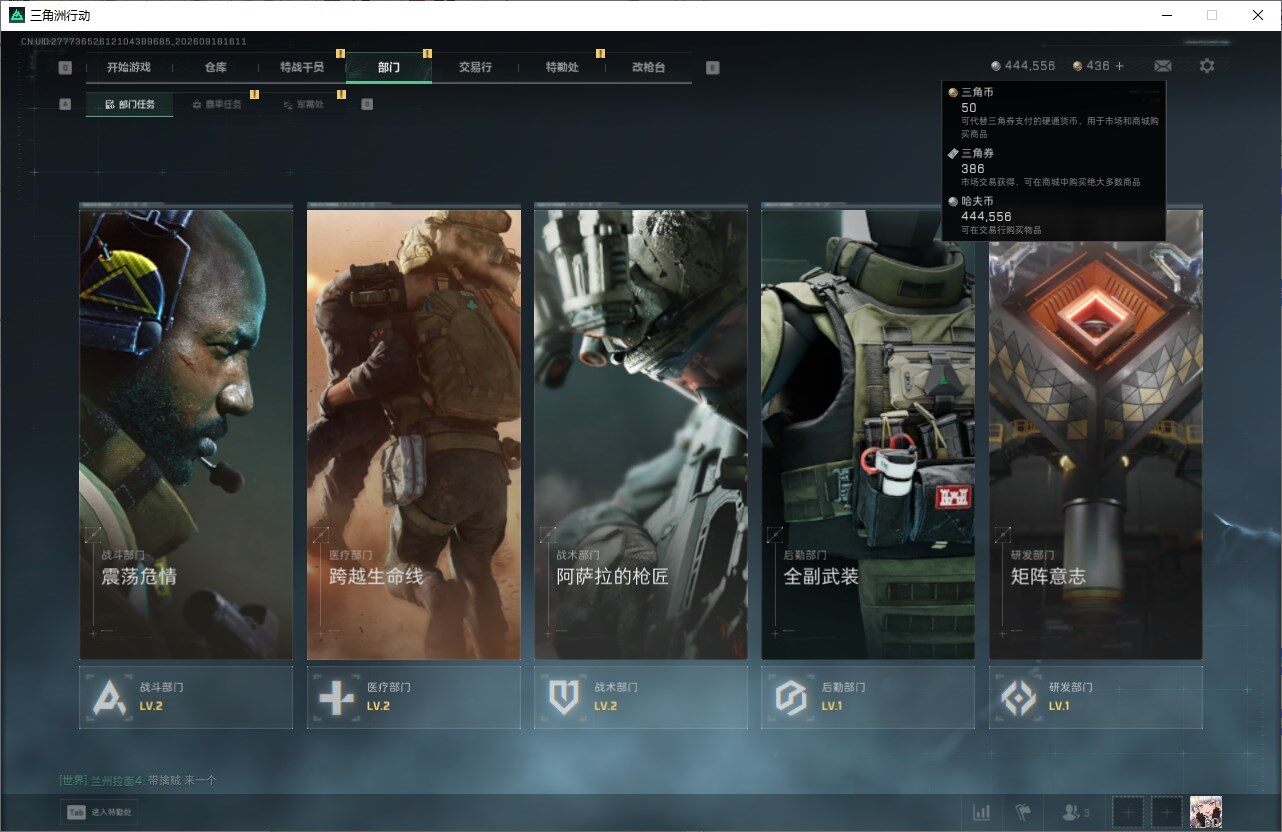Open the 交易行 tab
Viewport: 1282px width, 832px height.
click(475, 67)
